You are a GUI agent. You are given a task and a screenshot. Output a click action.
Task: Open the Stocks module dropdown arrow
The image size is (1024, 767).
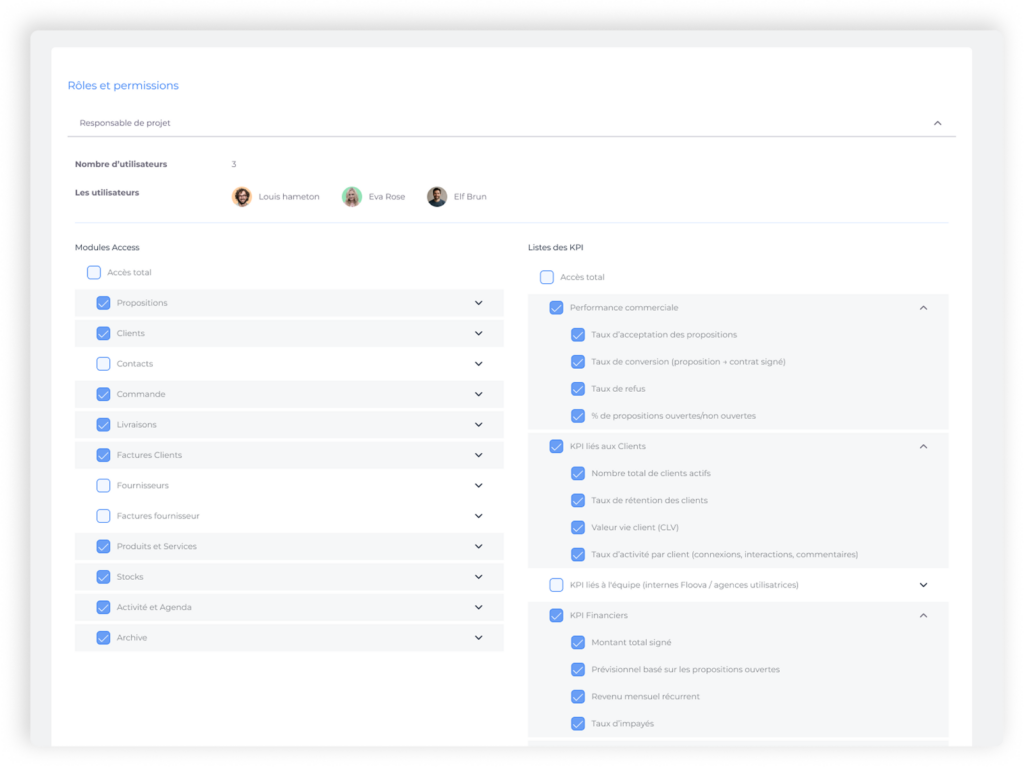tap(478, 577)
